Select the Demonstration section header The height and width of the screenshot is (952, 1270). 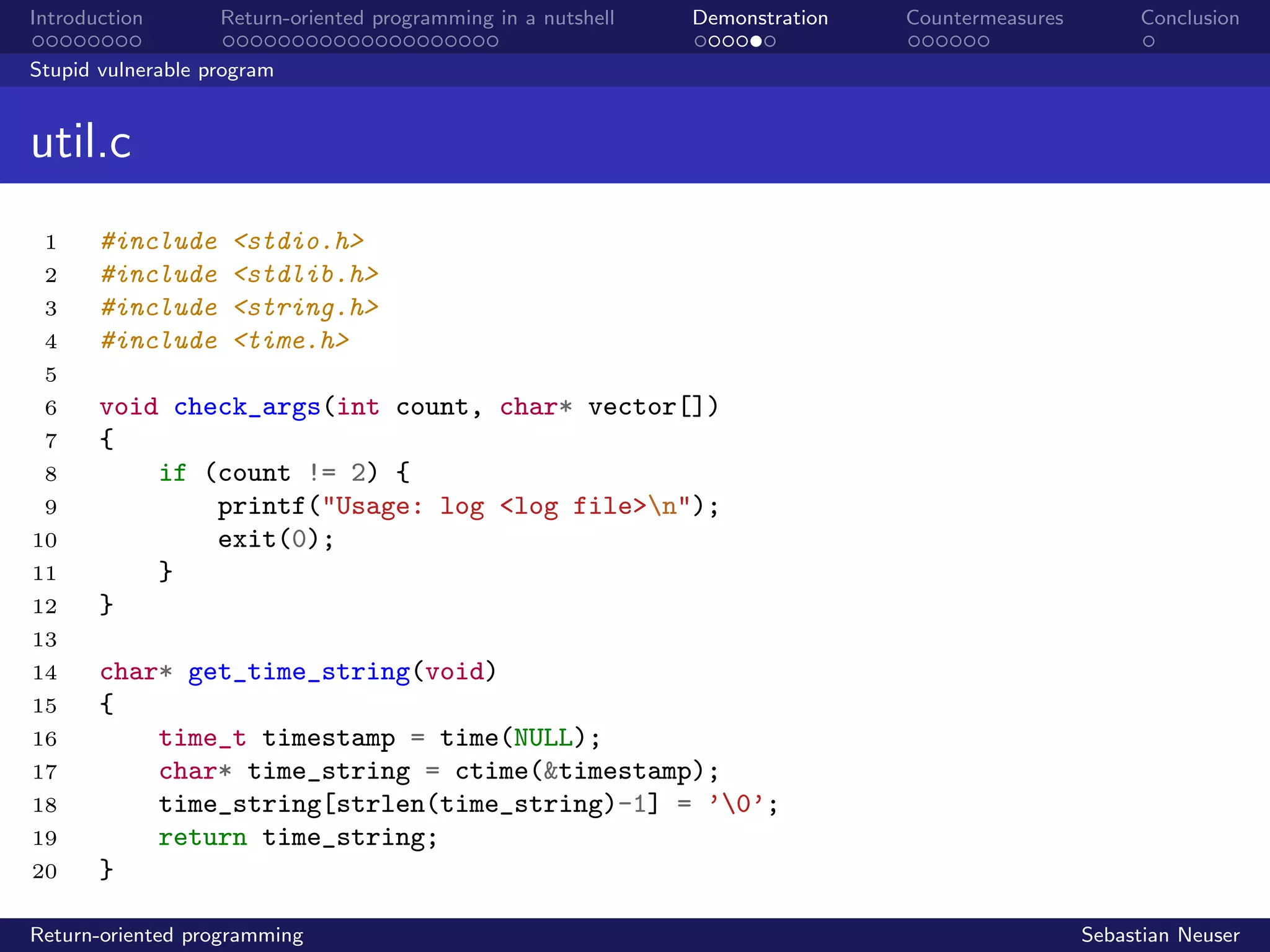pos(760,18)
